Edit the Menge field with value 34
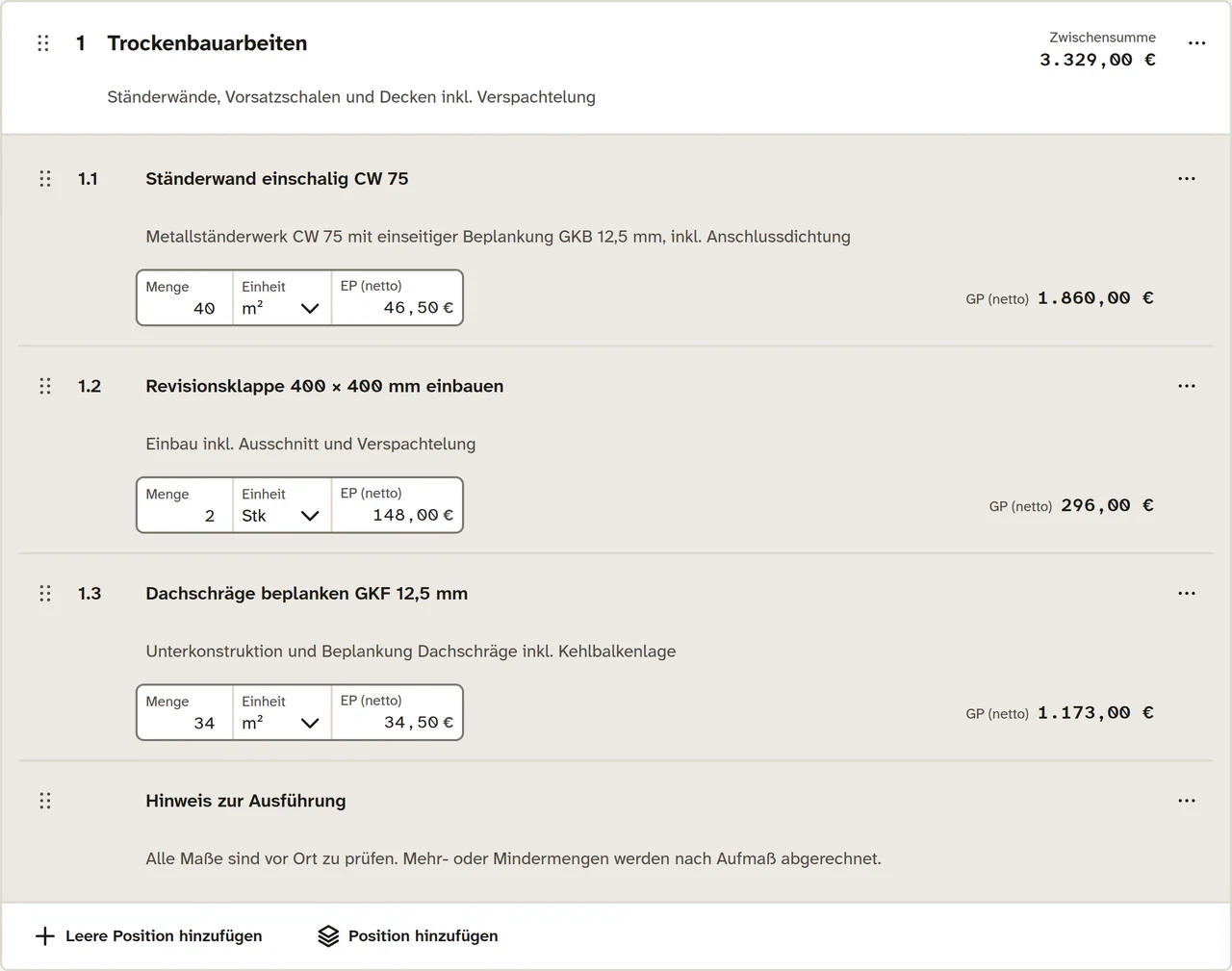Viewport: 1232px width, 971px height. pos(185,712)
